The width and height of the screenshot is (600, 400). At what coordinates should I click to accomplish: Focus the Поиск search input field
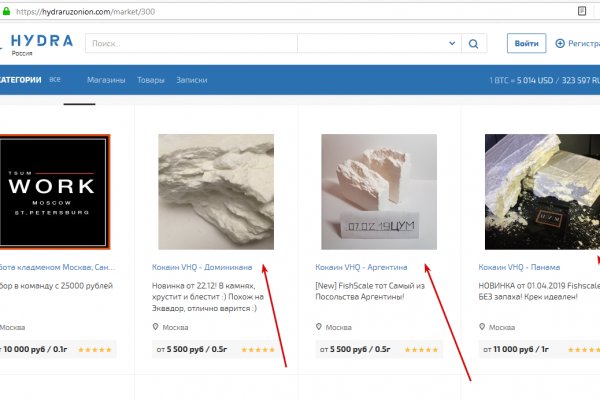190,44
